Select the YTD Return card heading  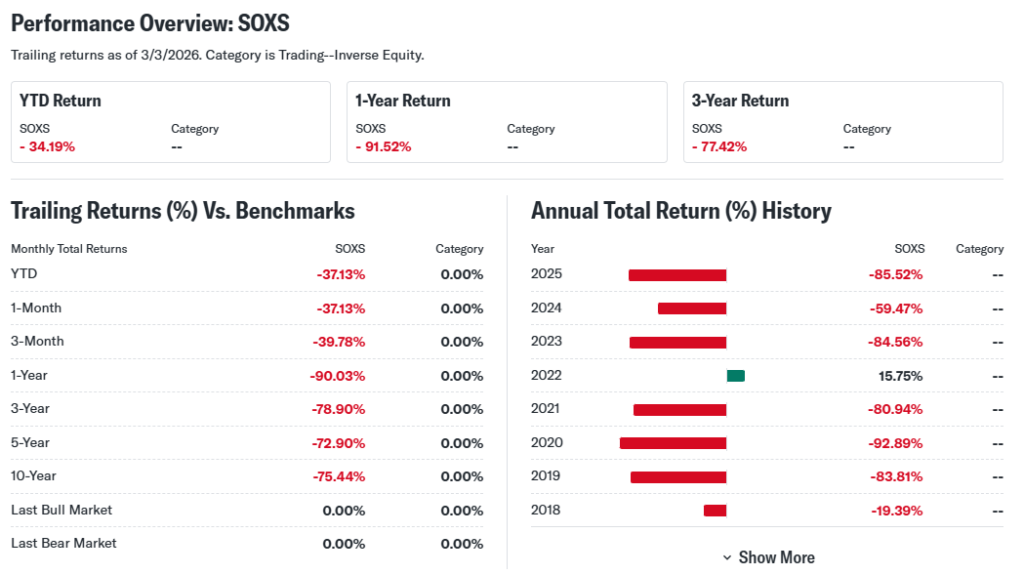[x=60, y=101]
